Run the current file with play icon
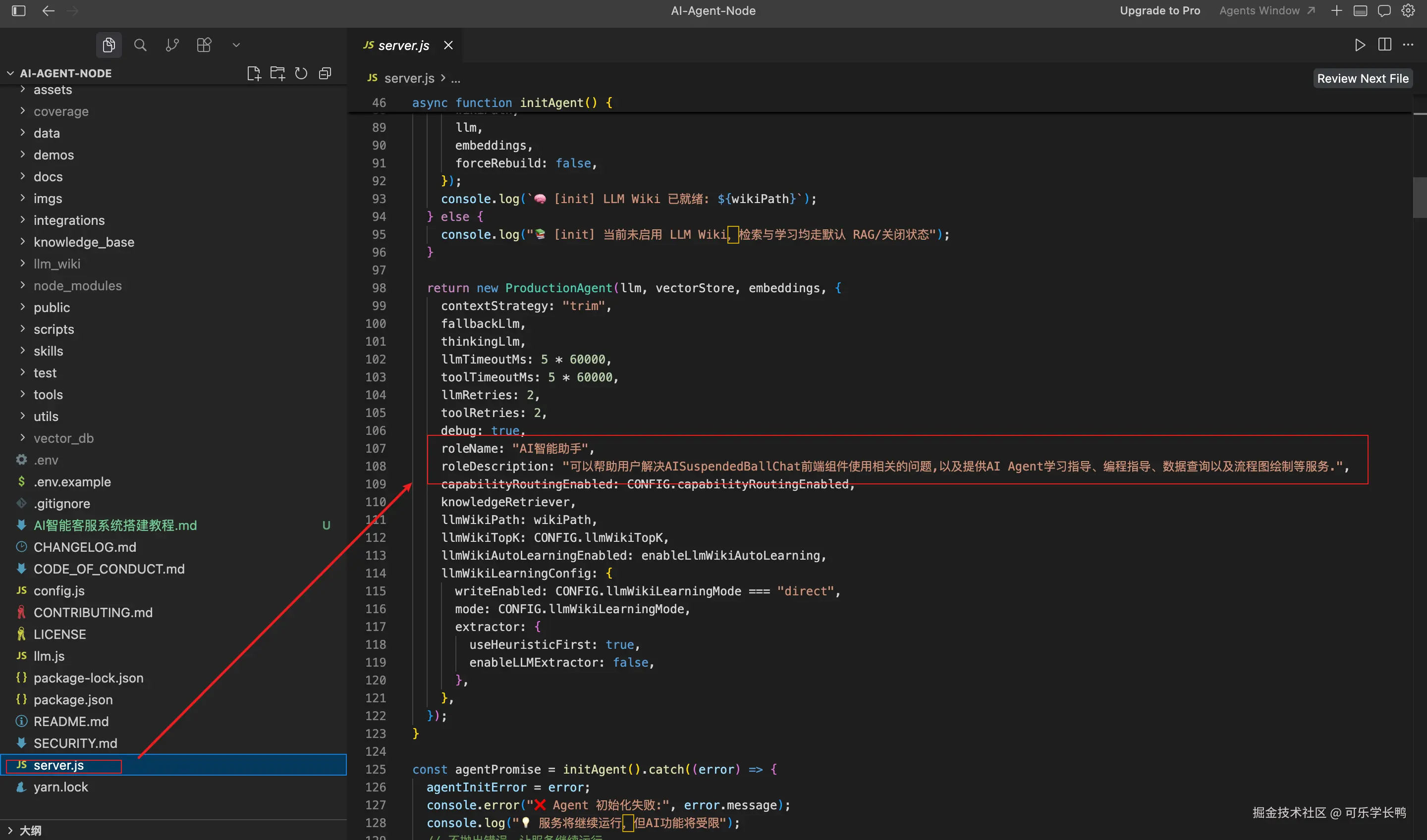Image resolution: width=1427 pixels, height=840 pixels. tap(1360, 45)
